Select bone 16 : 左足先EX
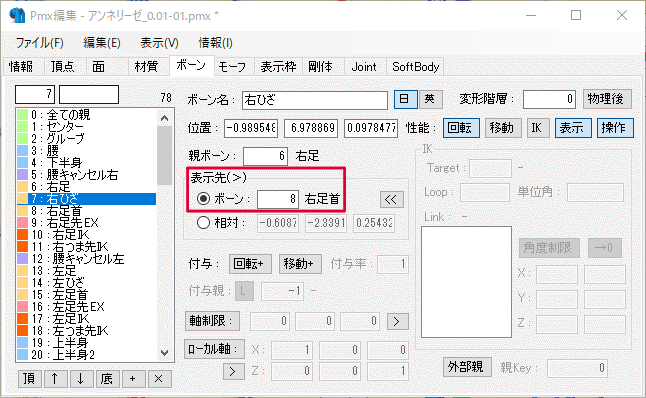 tap(86, 307)
